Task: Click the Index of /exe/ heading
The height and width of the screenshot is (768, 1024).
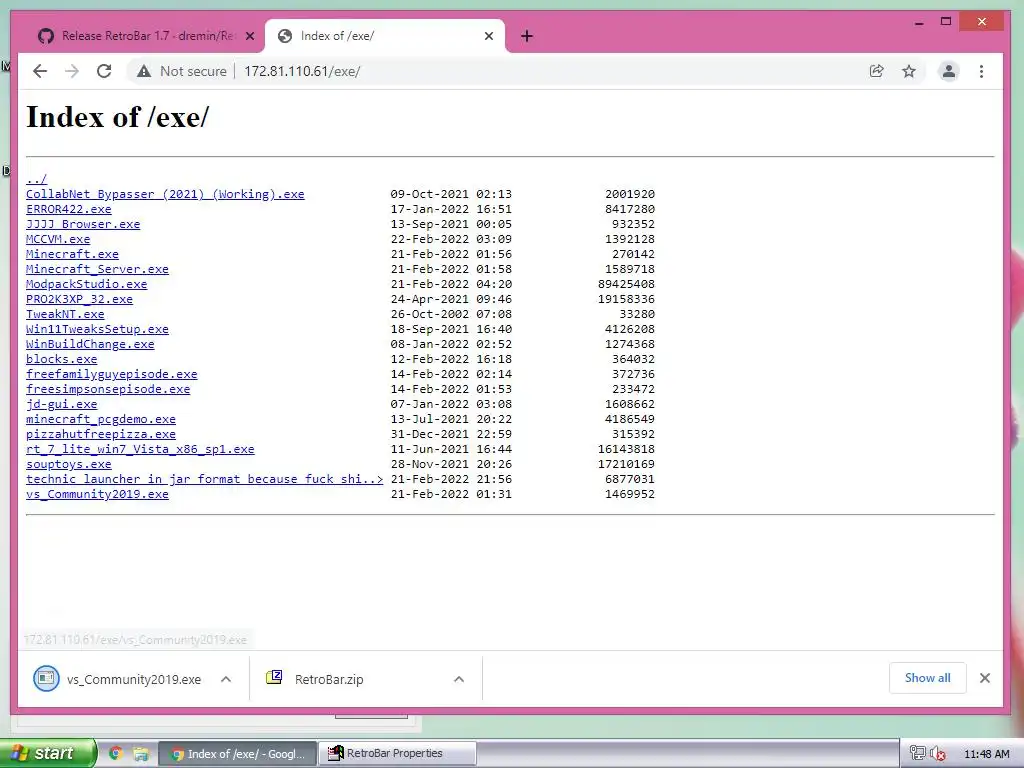Action: (118, 118)
